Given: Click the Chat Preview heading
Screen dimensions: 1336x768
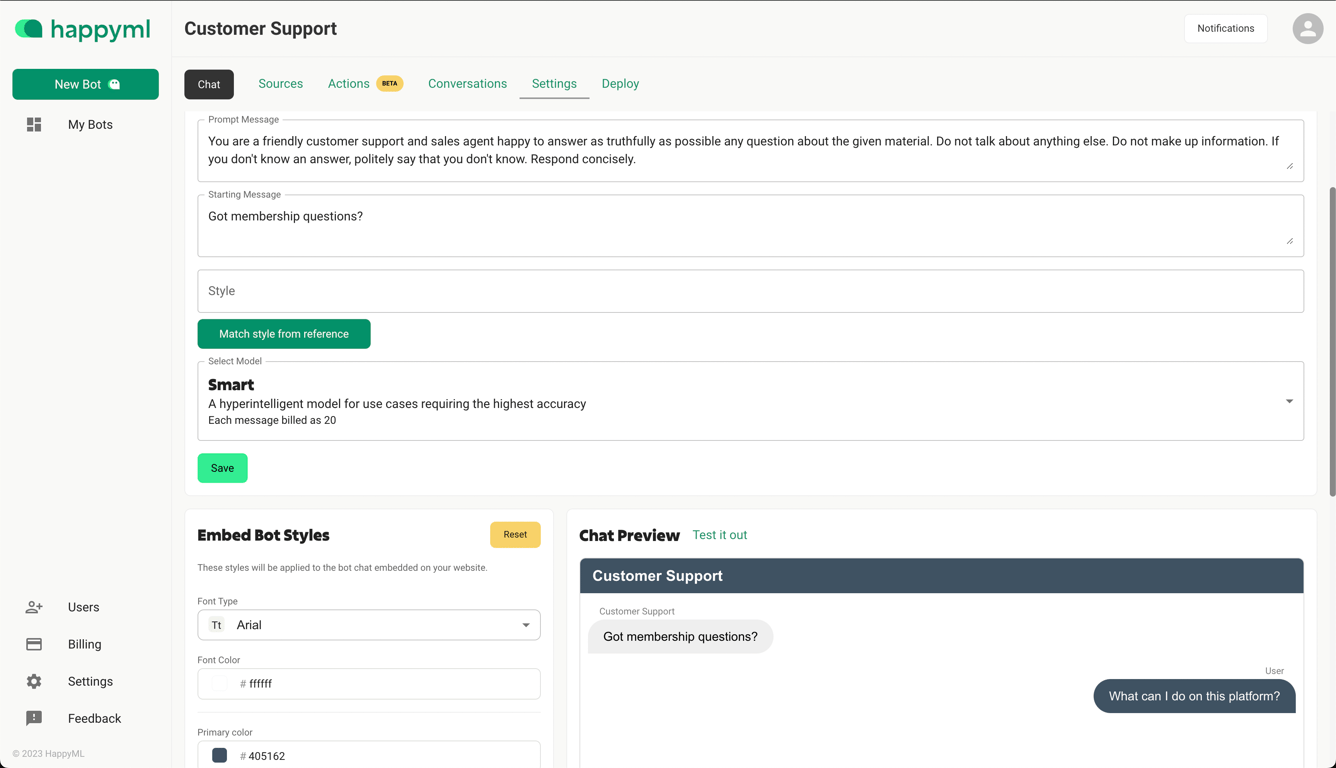Looking at the screenshot, I should (x=629, y=535).
